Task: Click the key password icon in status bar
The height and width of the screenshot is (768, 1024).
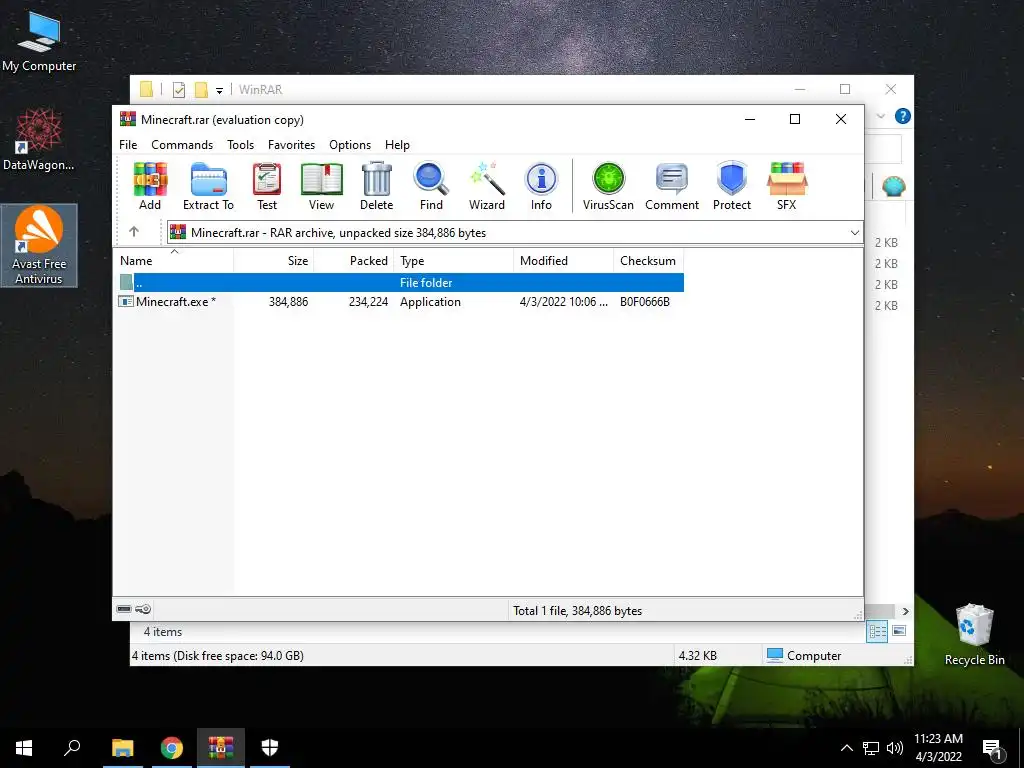Action: [x=144, y=609]
